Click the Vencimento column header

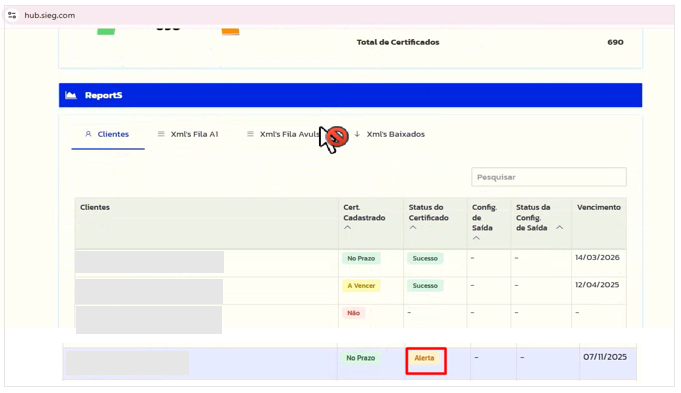coord(599,207)
